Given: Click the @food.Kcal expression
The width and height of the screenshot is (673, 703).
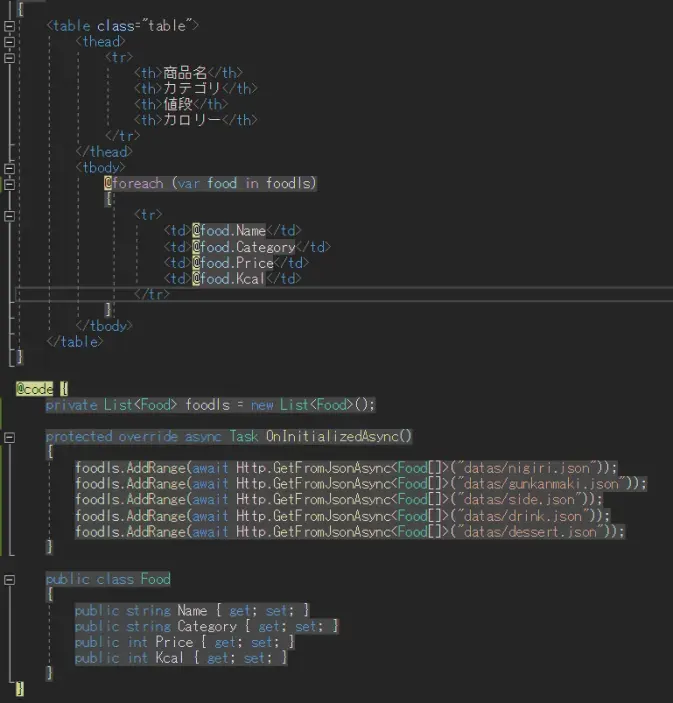Looking at the screenshot, I should pos(229,279).
